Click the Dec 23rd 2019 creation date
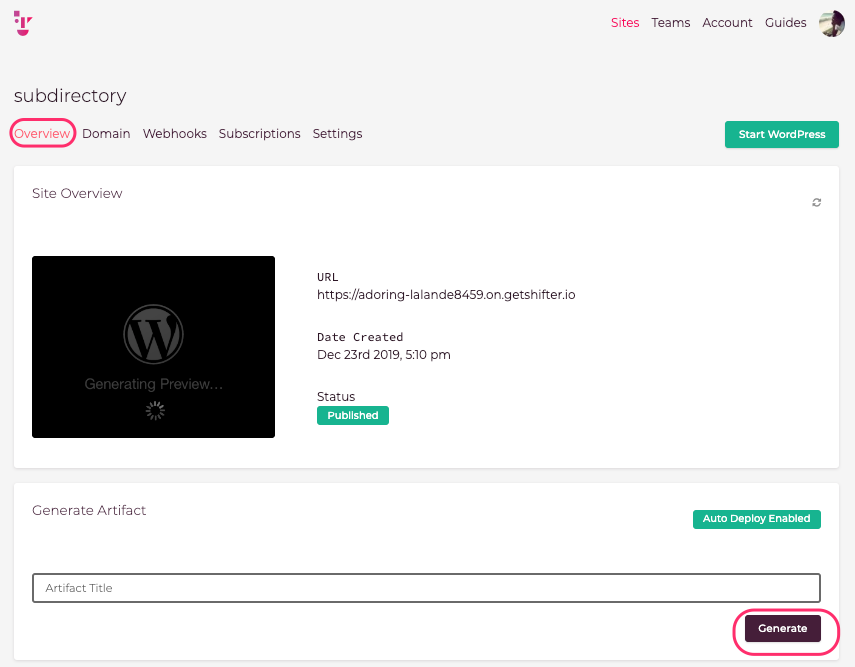 tap(384, 355)
